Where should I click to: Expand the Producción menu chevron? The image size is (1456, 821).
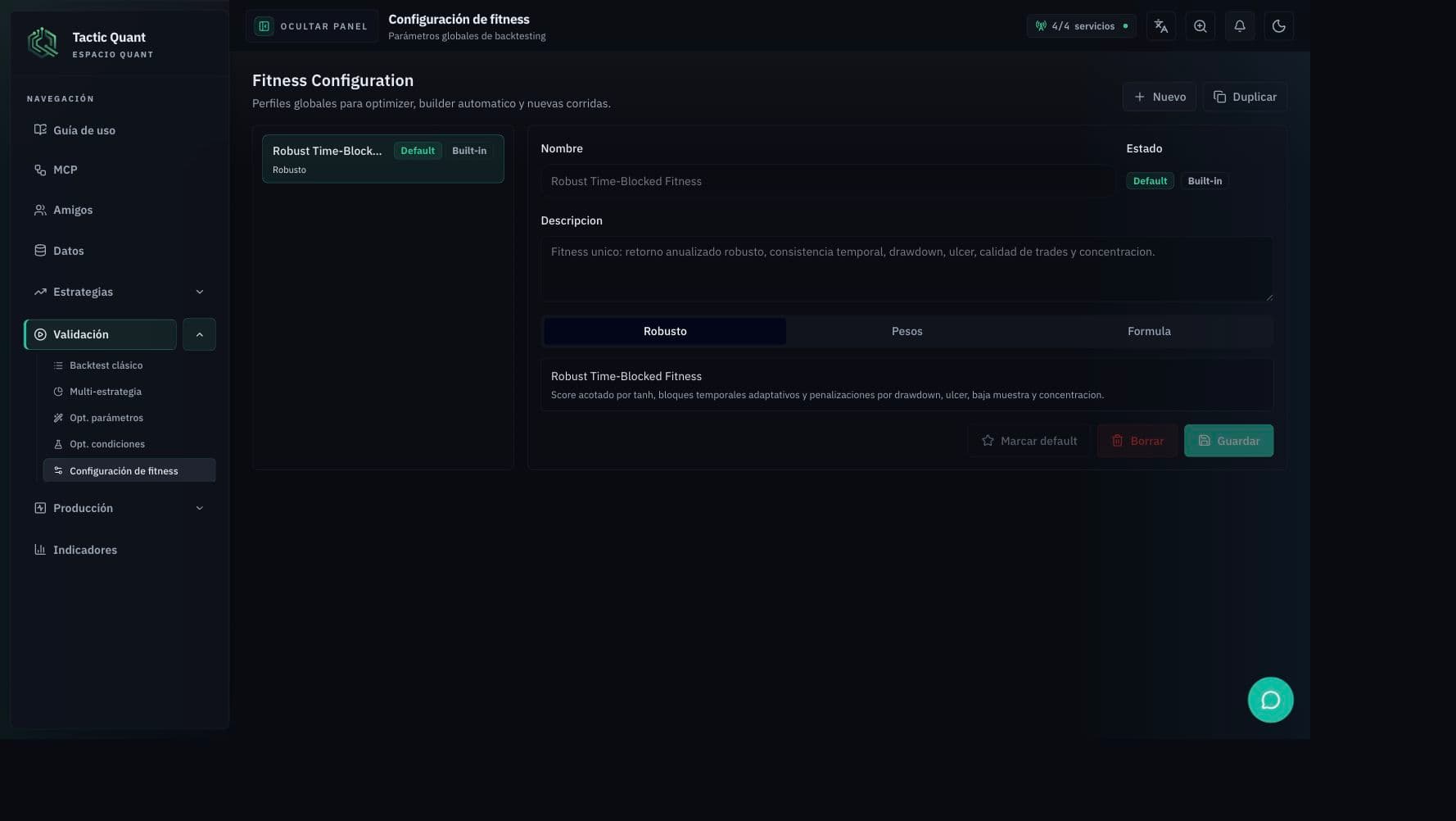pos(199,508)
